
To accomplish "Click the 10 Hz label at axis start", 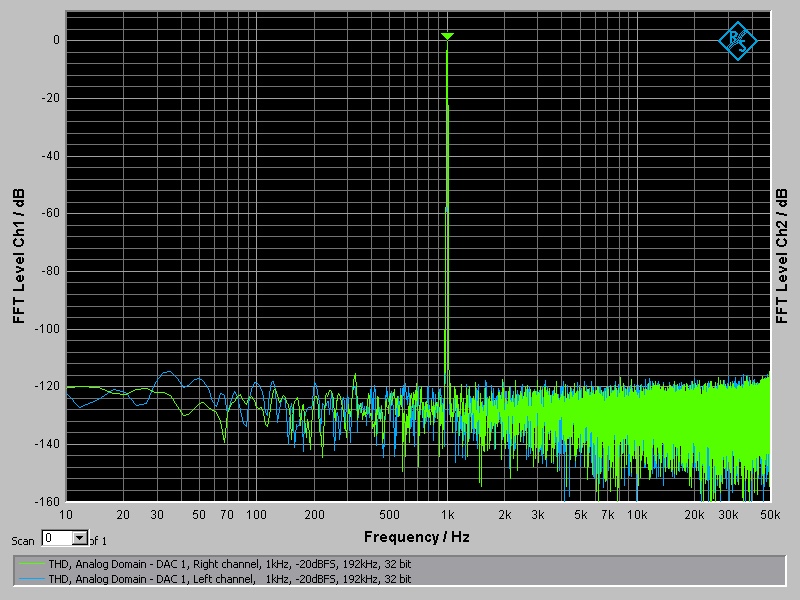I will point(66,515).
